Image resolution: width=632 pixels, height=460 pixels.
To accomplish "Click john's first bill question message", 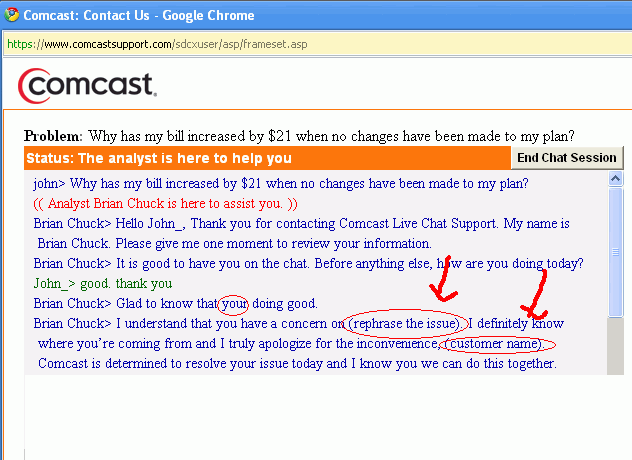I will coord(281,183).
